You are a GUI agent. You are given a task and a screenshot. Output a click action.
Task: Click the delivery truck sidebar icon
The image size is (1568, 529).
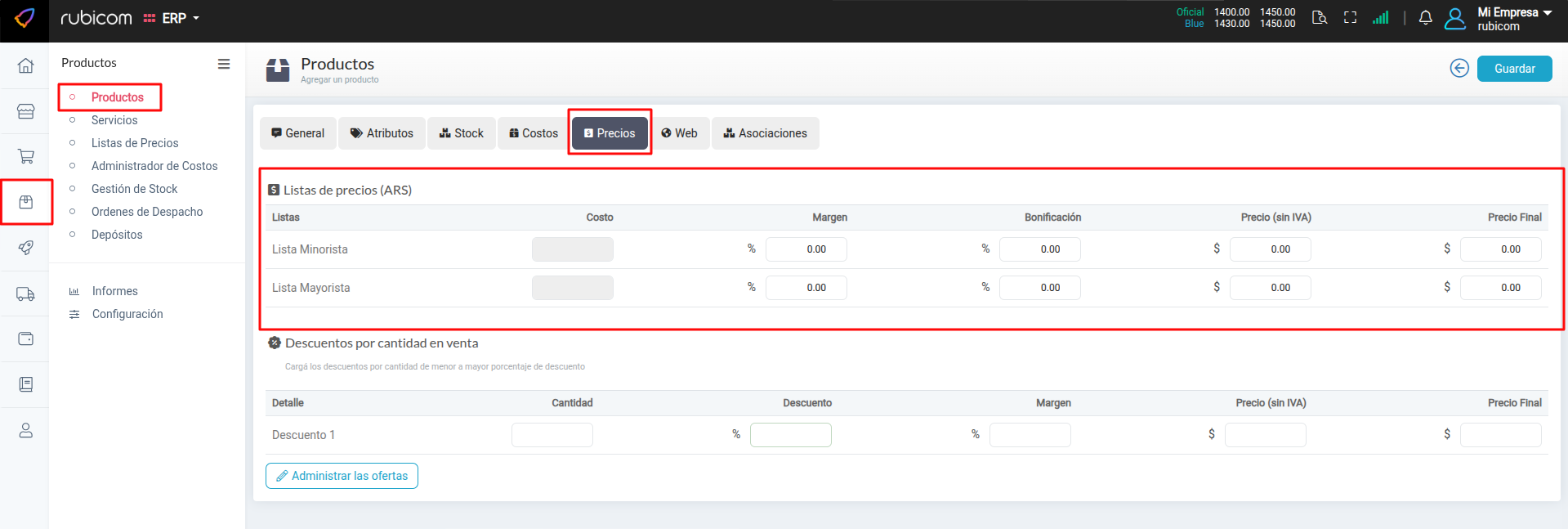pyautogui.click(x=25, y=294)
